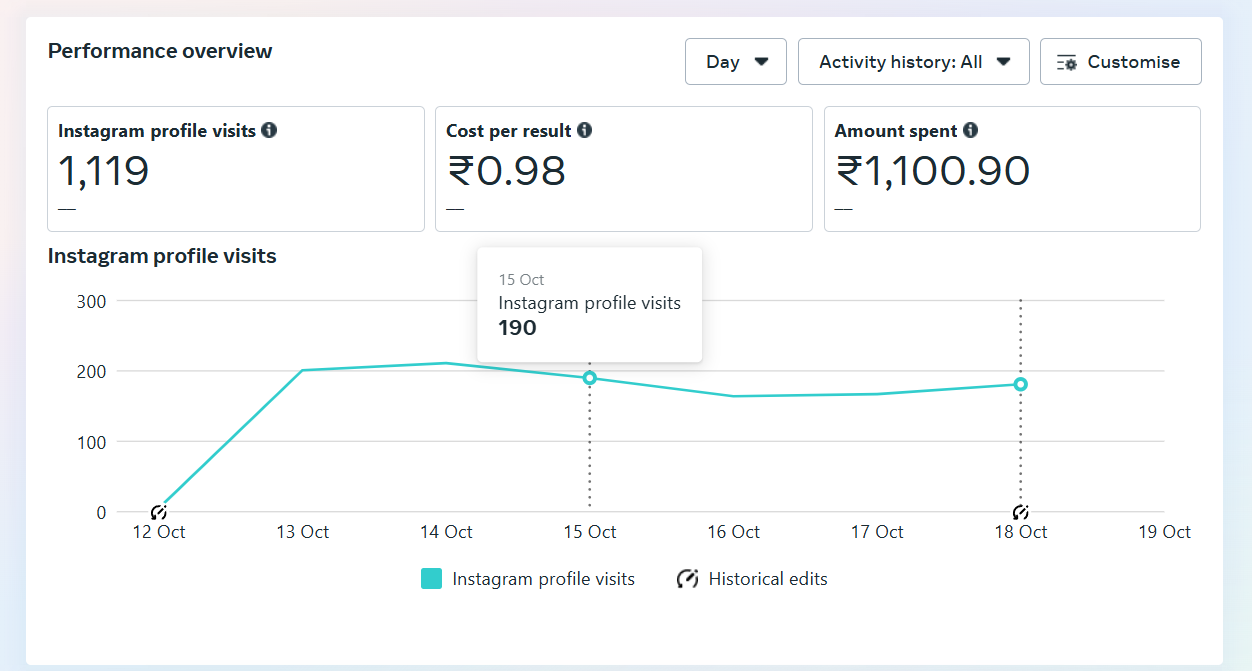Select the Amount spent metric card

1012,169
